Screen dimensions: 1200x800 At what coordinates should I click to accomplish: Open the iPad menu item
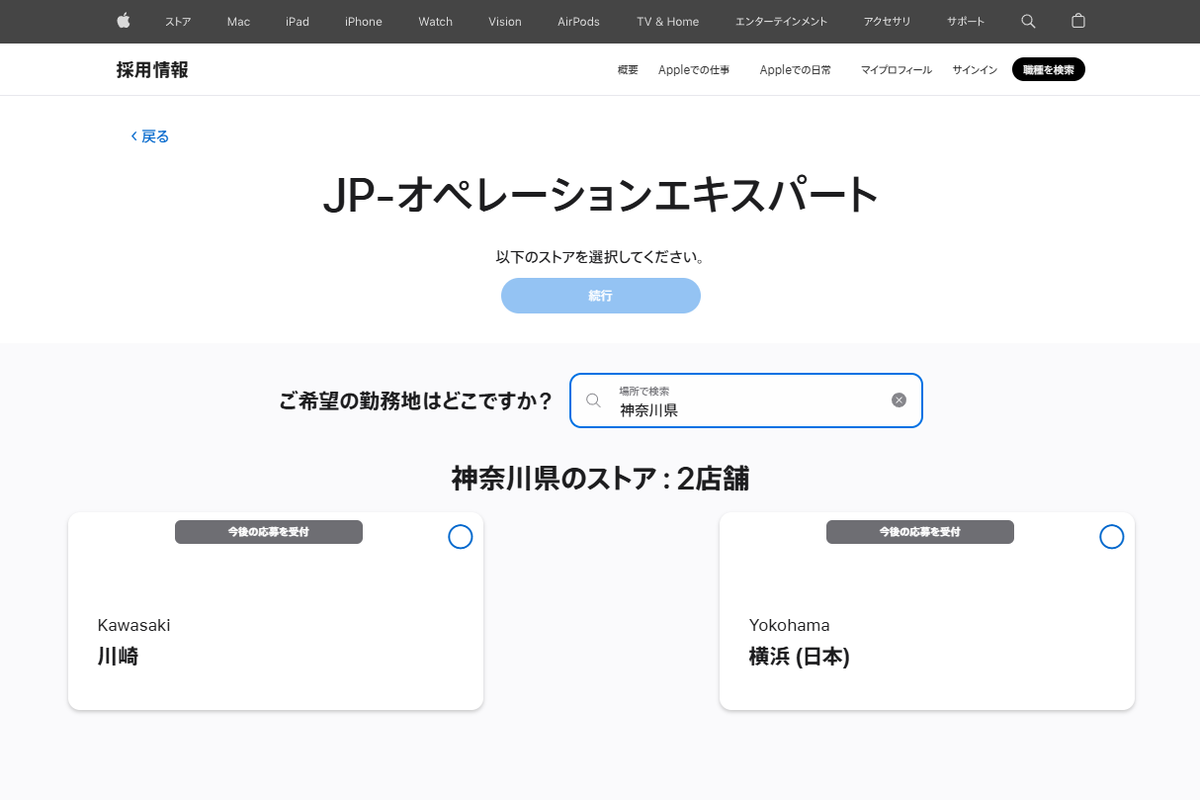[x=297, y=21]
